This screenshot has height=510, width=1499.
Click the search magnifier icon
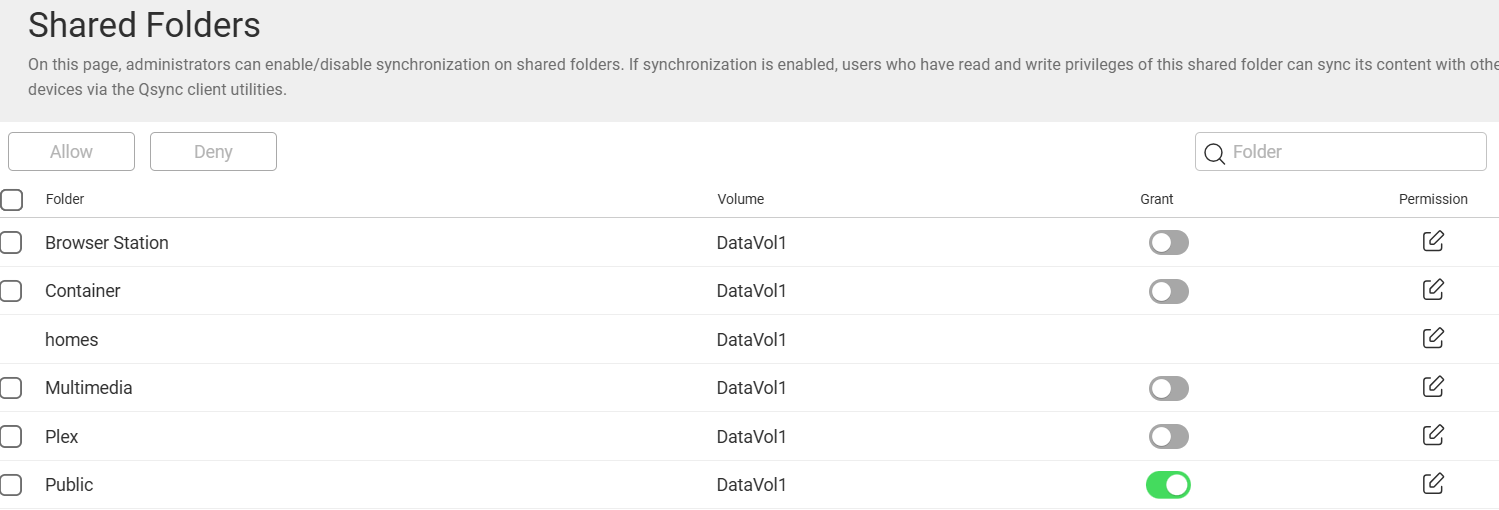(x=1214, y=153)
